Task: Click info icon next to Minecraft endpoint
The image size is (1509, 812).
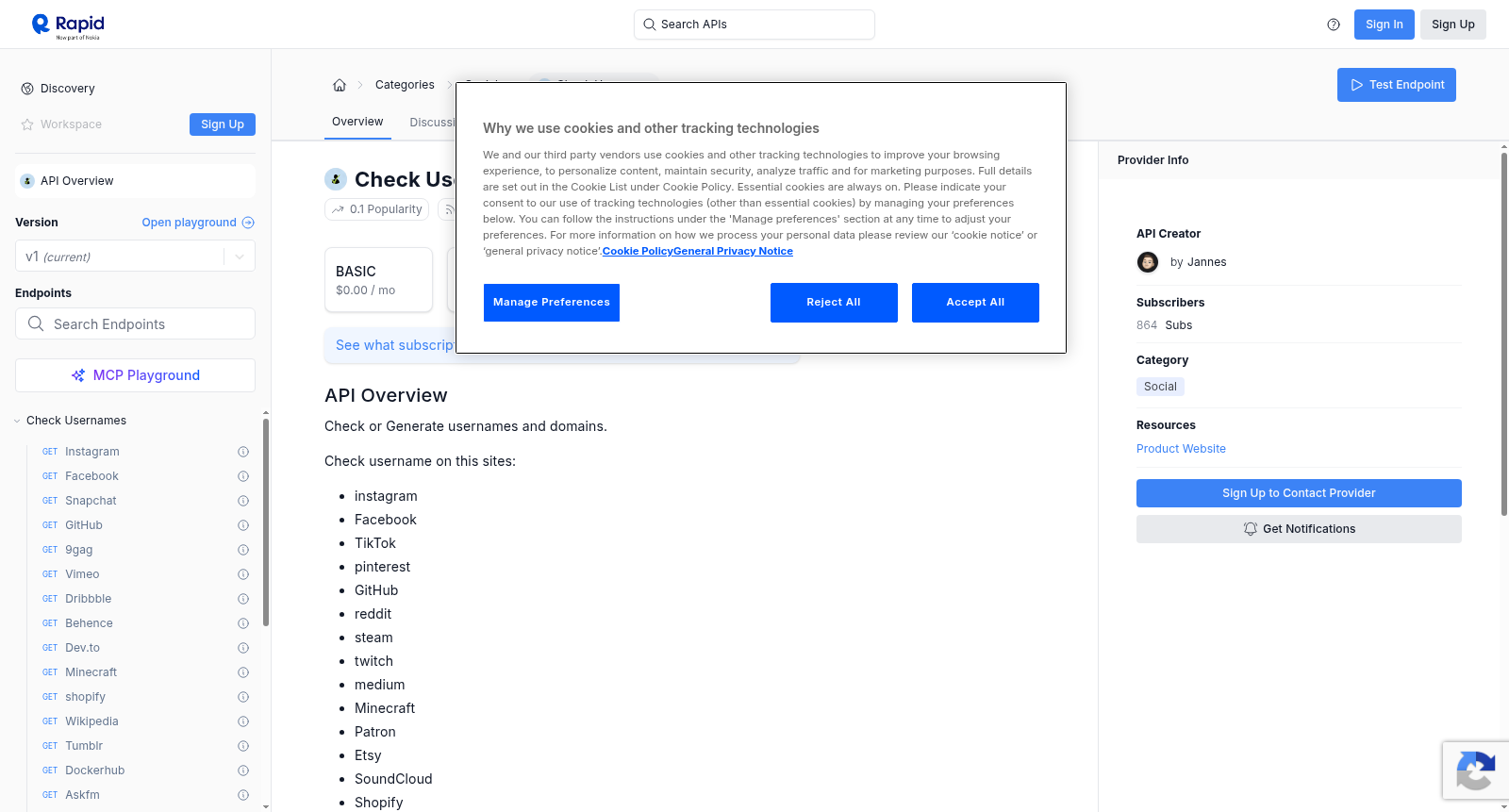Action: [243, 672]
